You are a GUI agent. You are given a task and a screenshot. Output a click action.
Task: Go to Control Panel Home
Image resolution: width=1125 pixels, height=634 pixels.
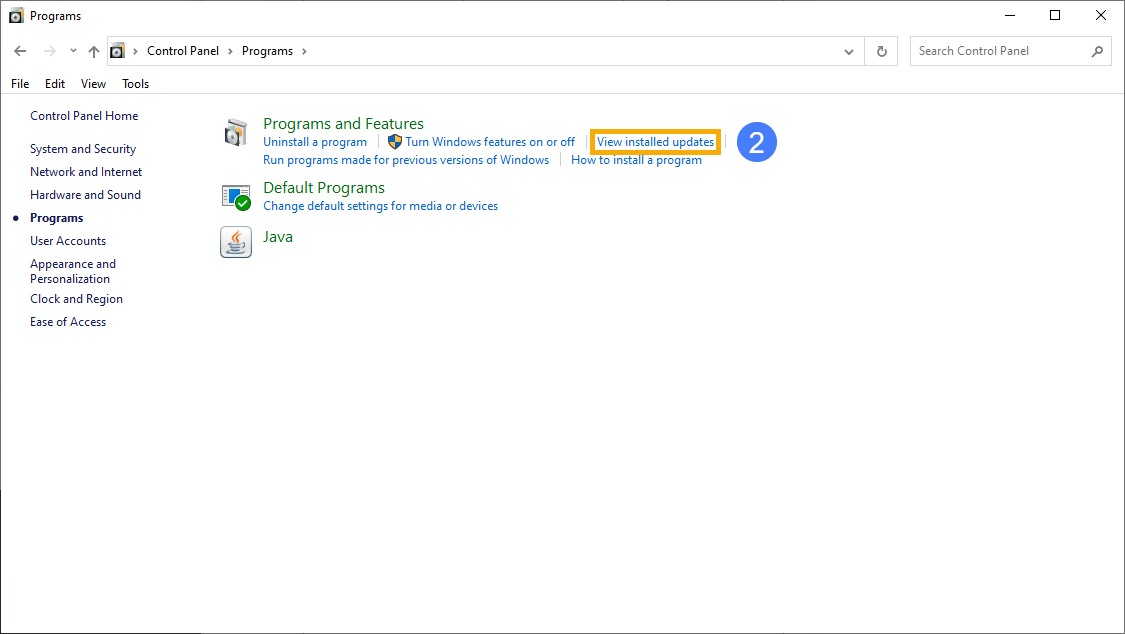[x=84, y=116]
